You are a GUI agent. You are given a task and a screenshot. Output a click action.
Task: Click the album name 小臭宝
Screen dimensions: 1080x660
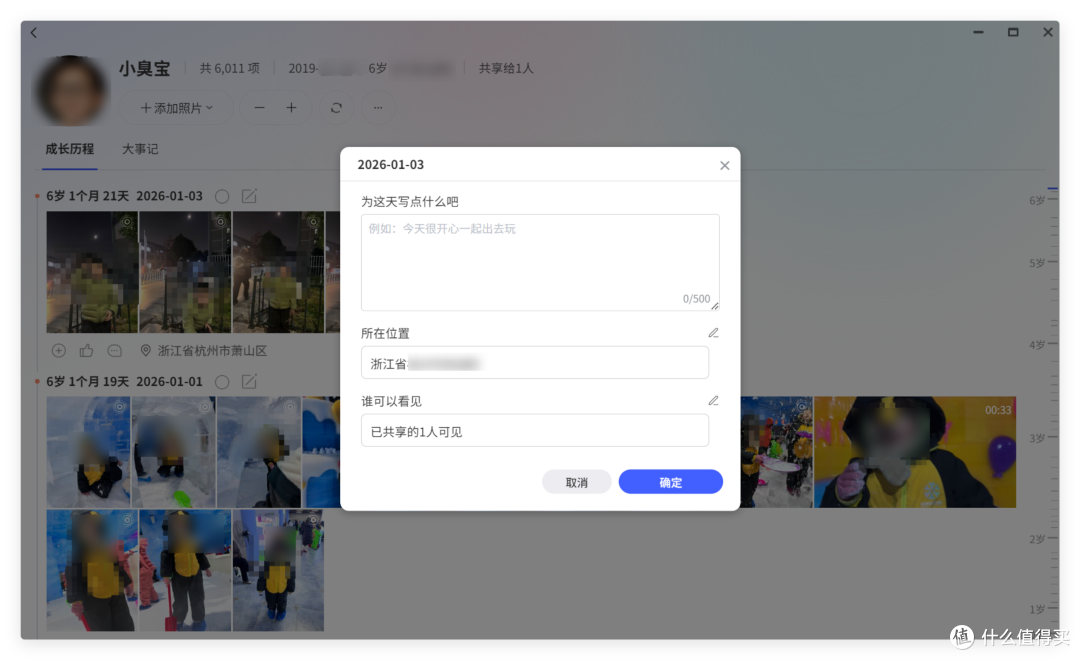[x=144, y=68]
